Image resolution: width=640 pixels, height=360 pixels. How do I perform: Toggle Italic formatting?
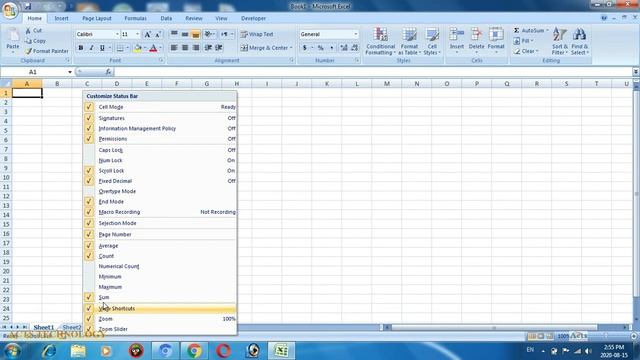tap(91, 48)
